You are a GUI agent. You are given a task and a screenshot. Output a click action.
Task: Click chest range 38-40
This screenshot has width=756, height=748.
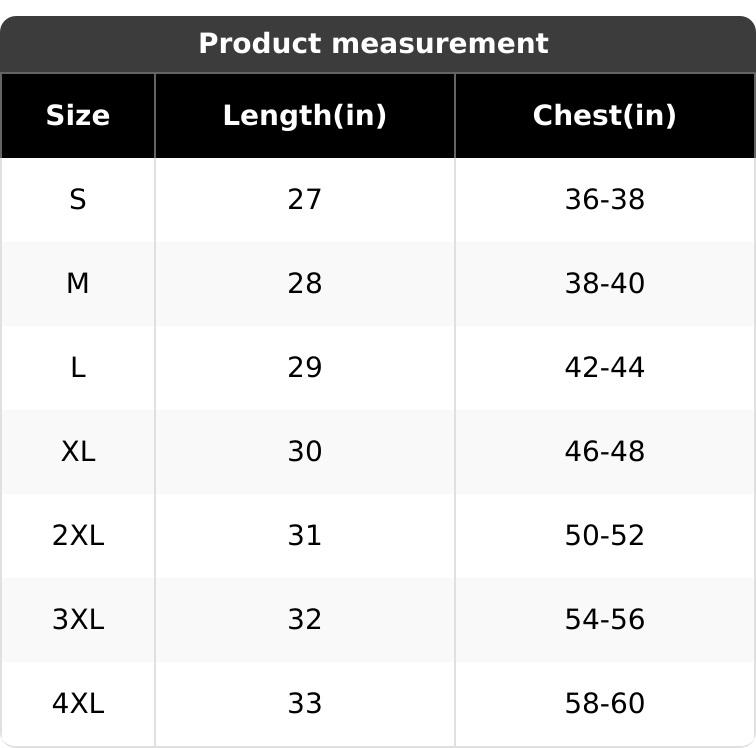604,284
